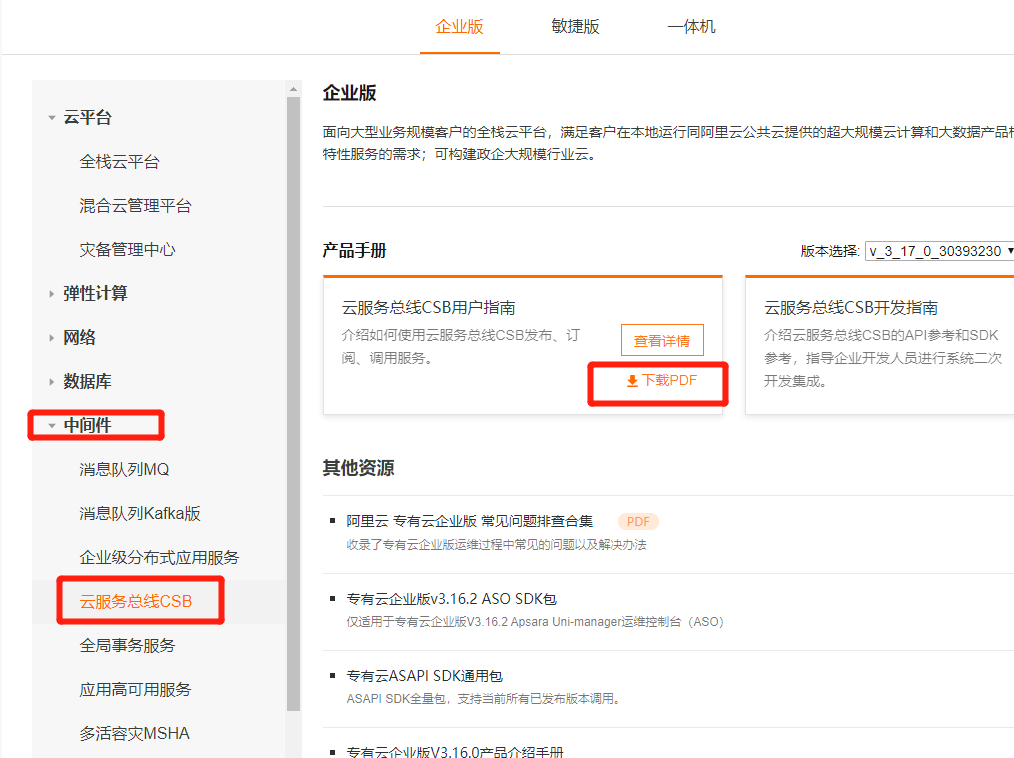Viewport: 1014px width, 758px height.
Task: Click the 其他资源 heading
Action: click(358, 468)
